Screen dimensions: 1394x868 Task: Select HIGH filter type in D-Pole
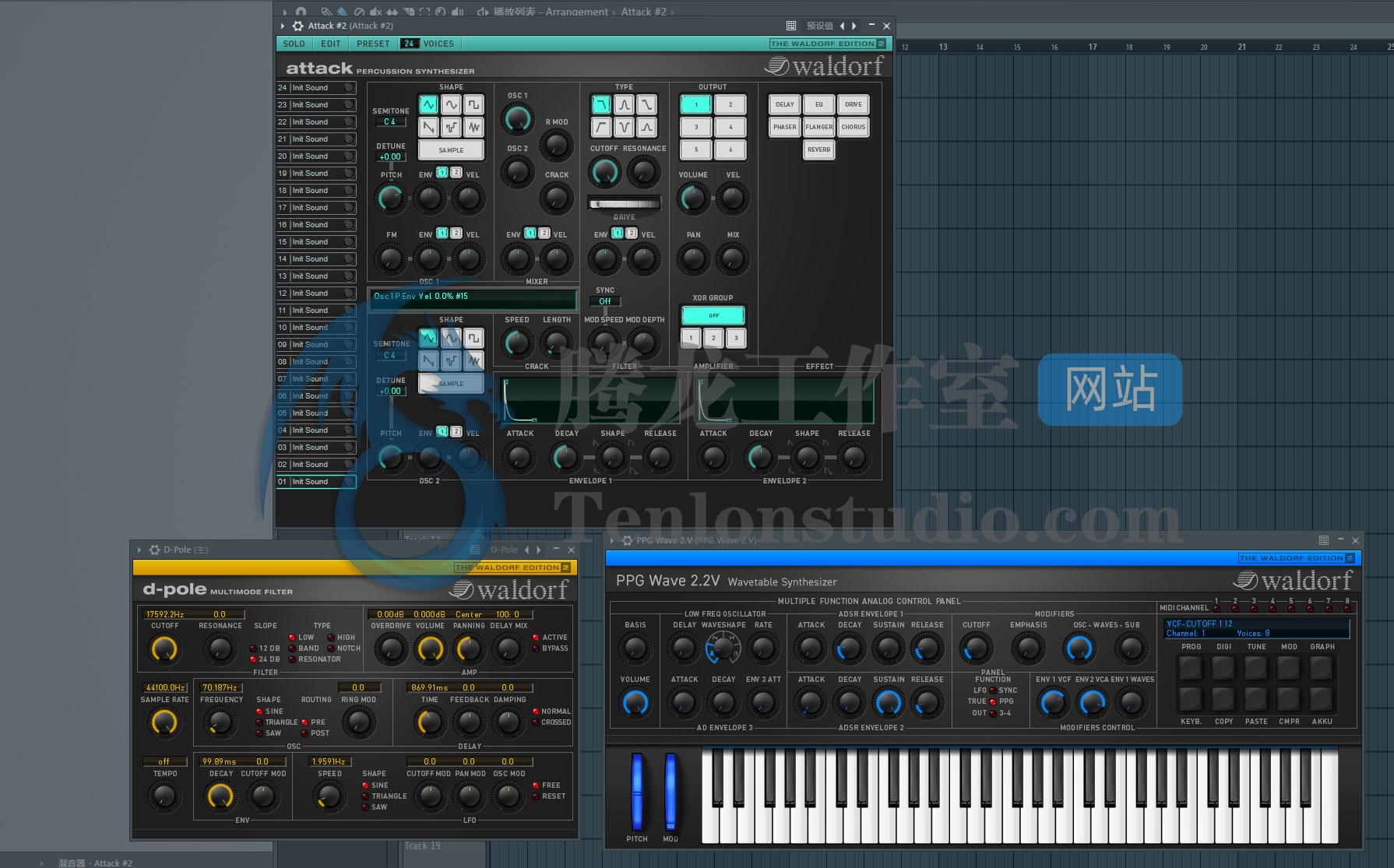click(x=341, y=638)
